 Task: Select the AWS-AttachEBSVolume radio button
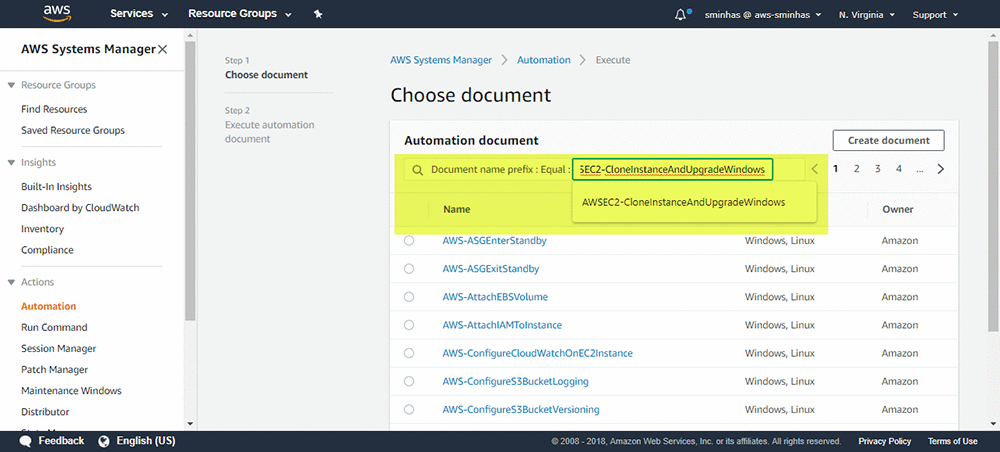tap(409, 297)
